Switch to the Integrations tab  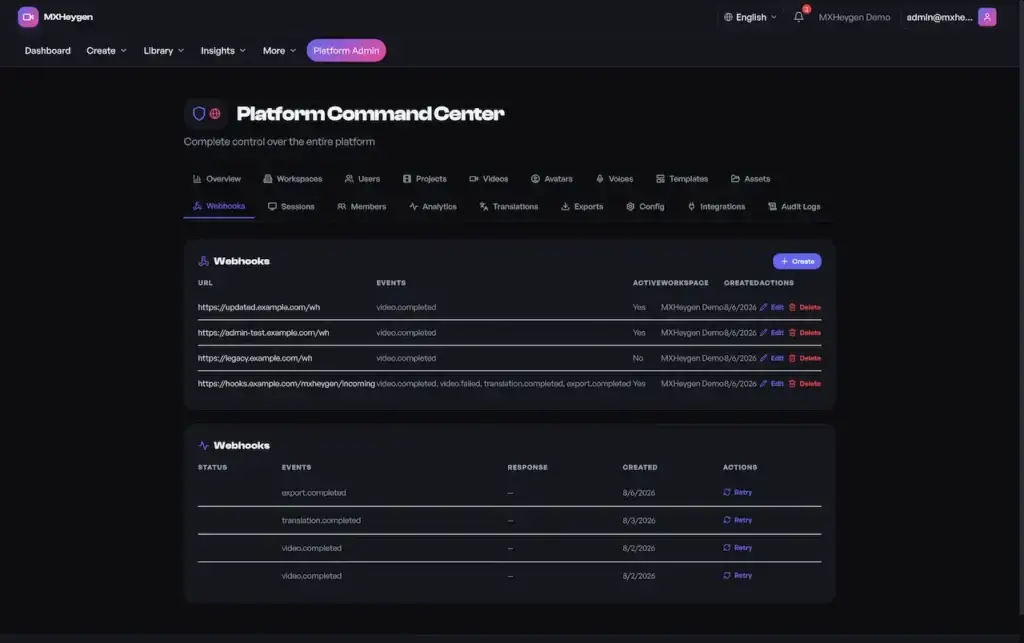(716, 206)
